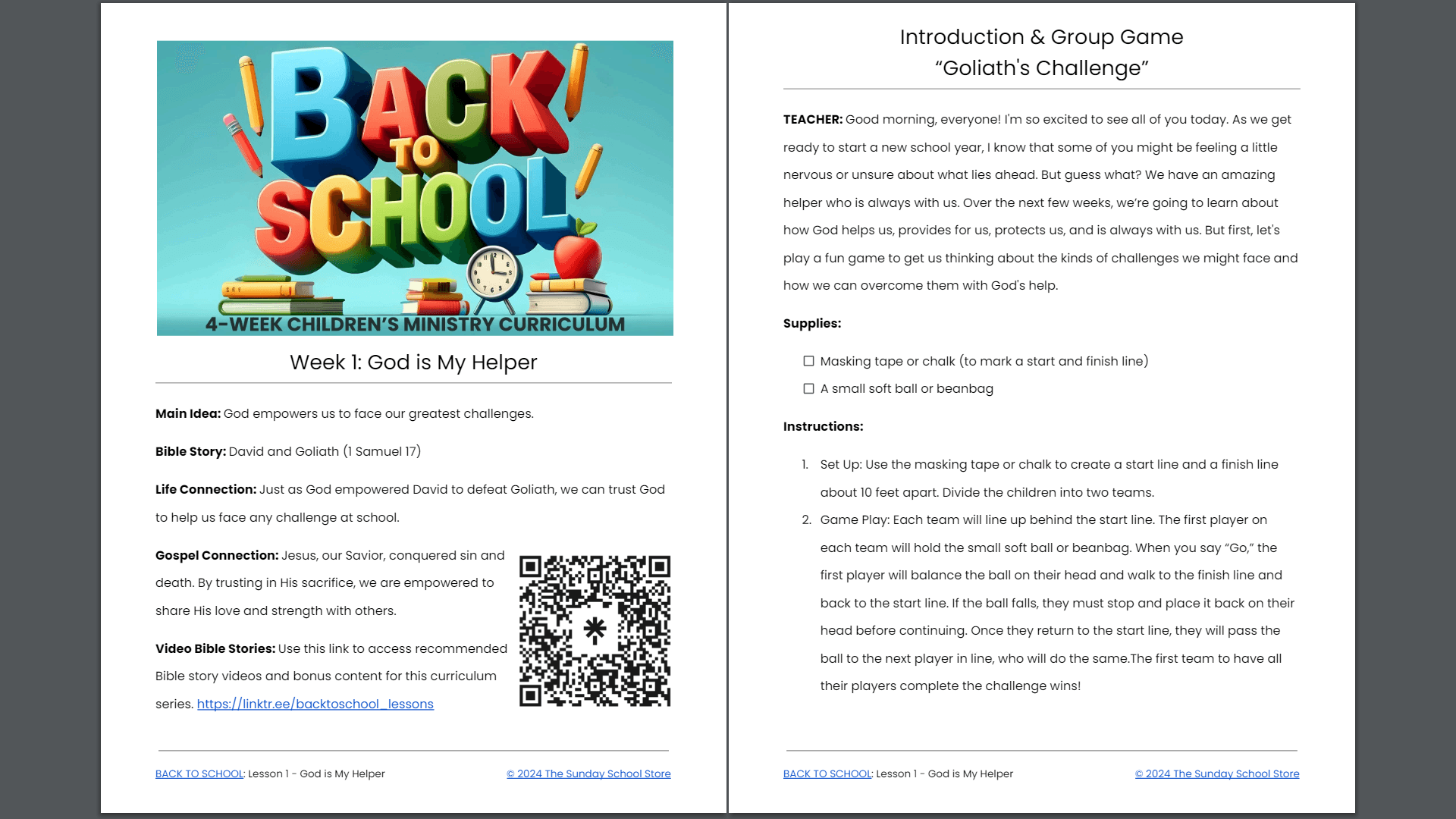The image size is (1456, 819).
Task: Click the Supplies heading
Action: point(811,323)
